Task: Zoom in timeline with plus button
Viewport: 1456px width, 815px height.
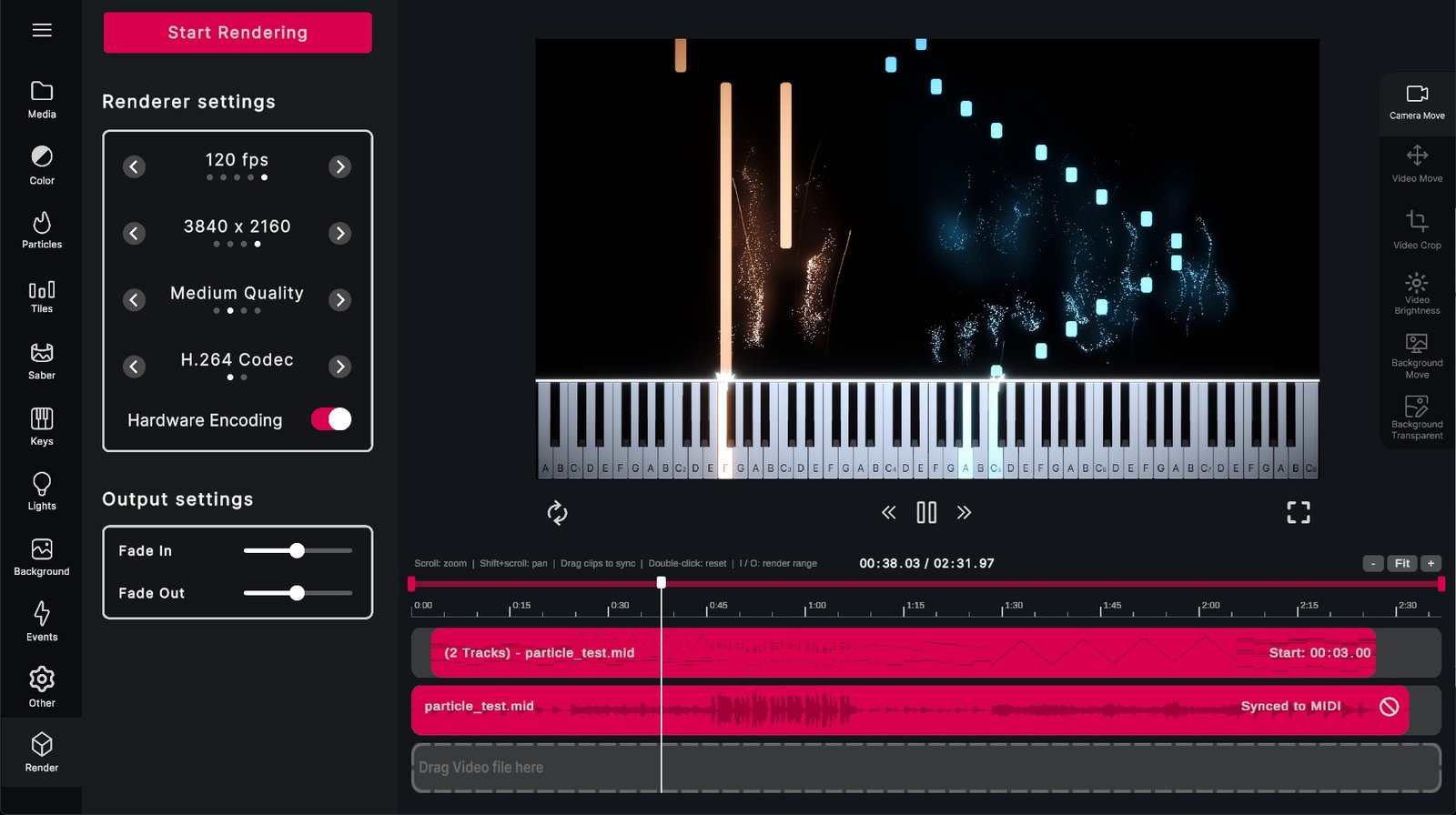Action: pos(1431,564)
